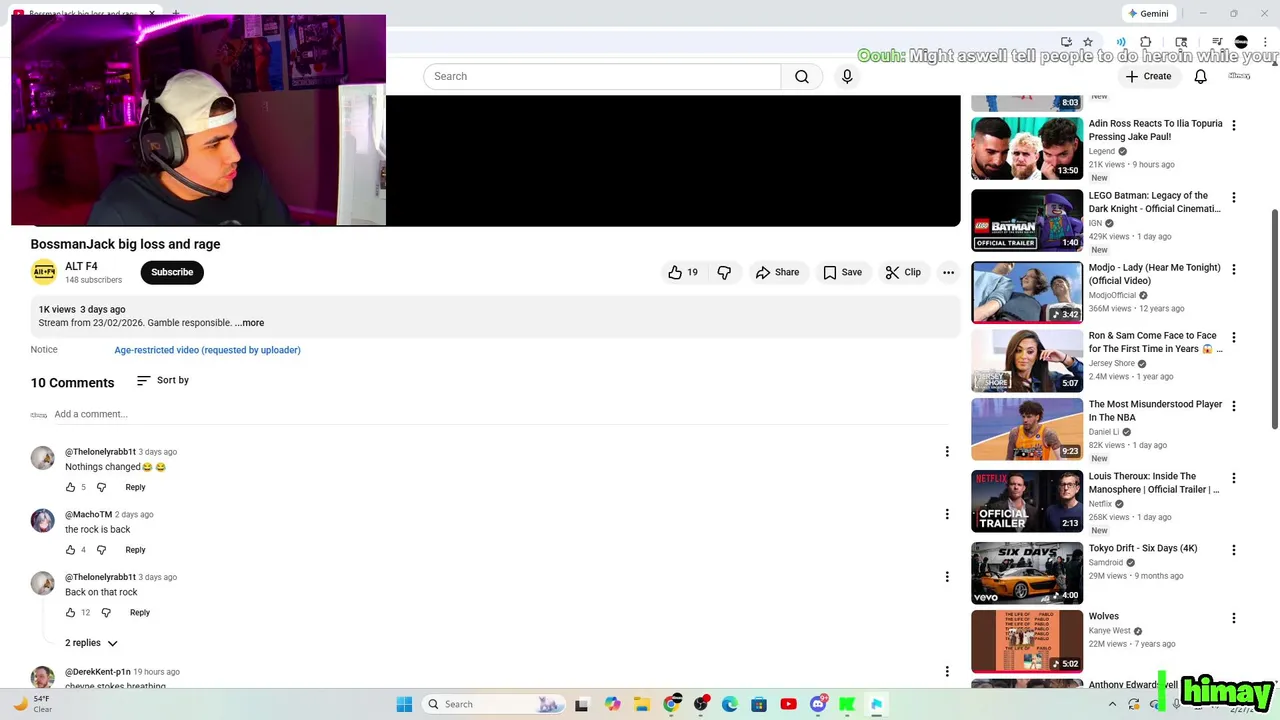Expand description with ...more
The image size is (1280, 720).
tap(250, 323)
